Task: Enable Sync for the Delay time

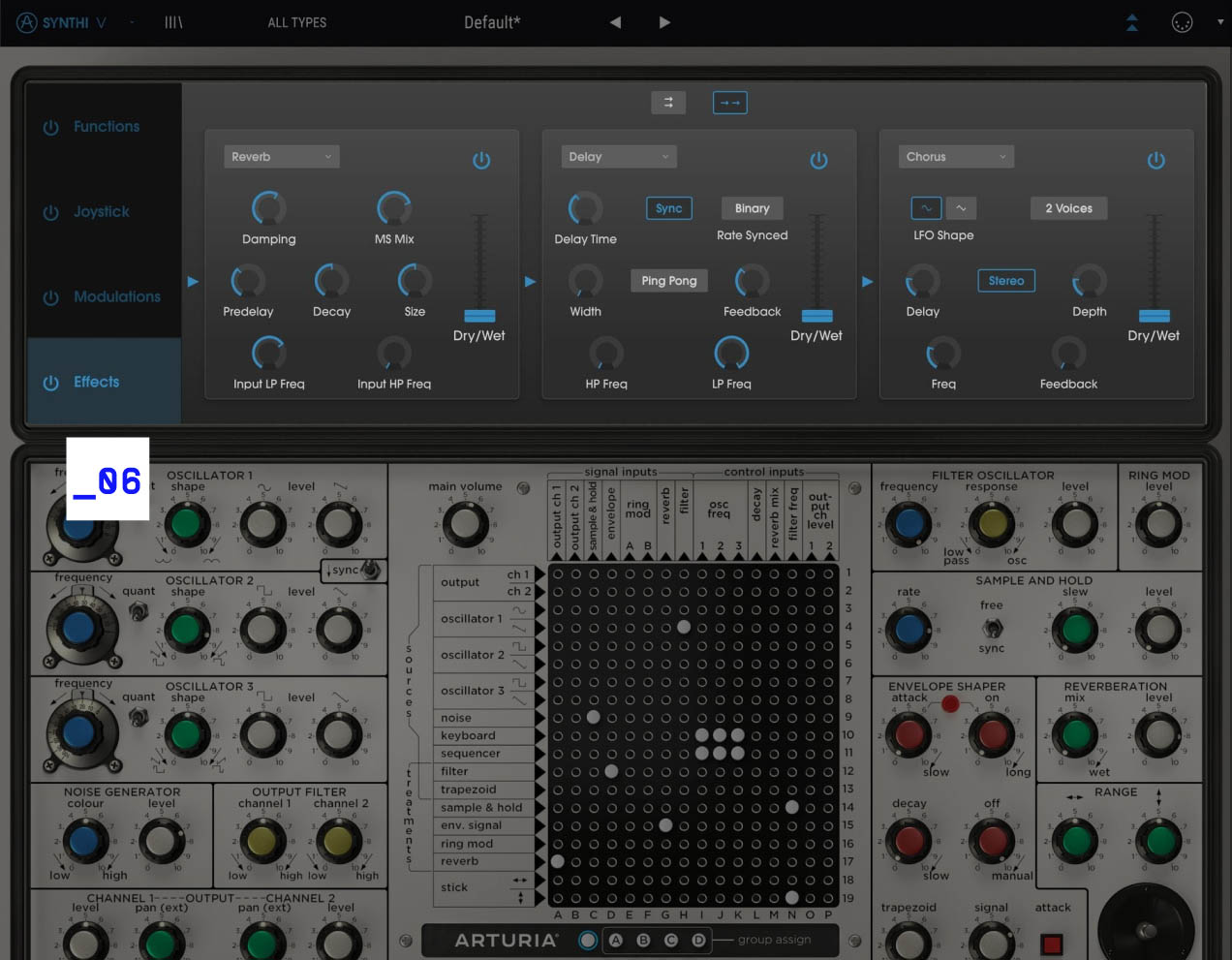Action: coord(668,207)
